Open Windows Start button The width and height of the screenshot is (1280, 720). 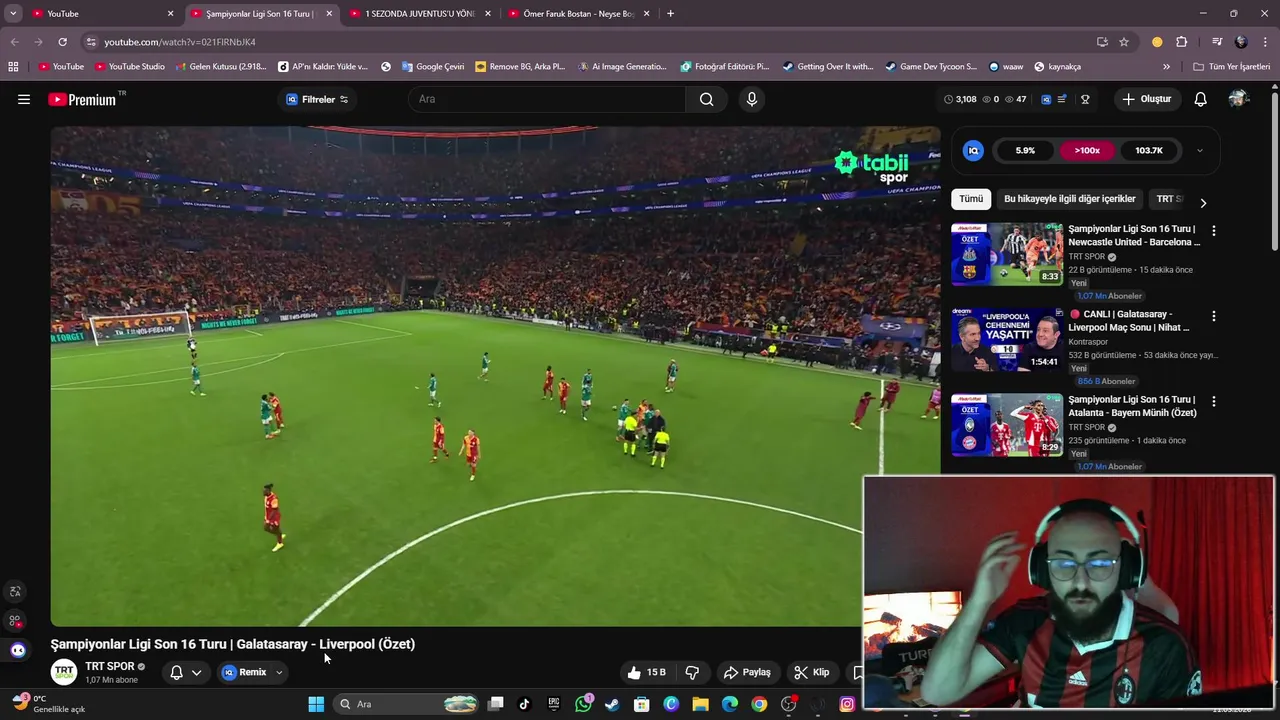(316, 704)
